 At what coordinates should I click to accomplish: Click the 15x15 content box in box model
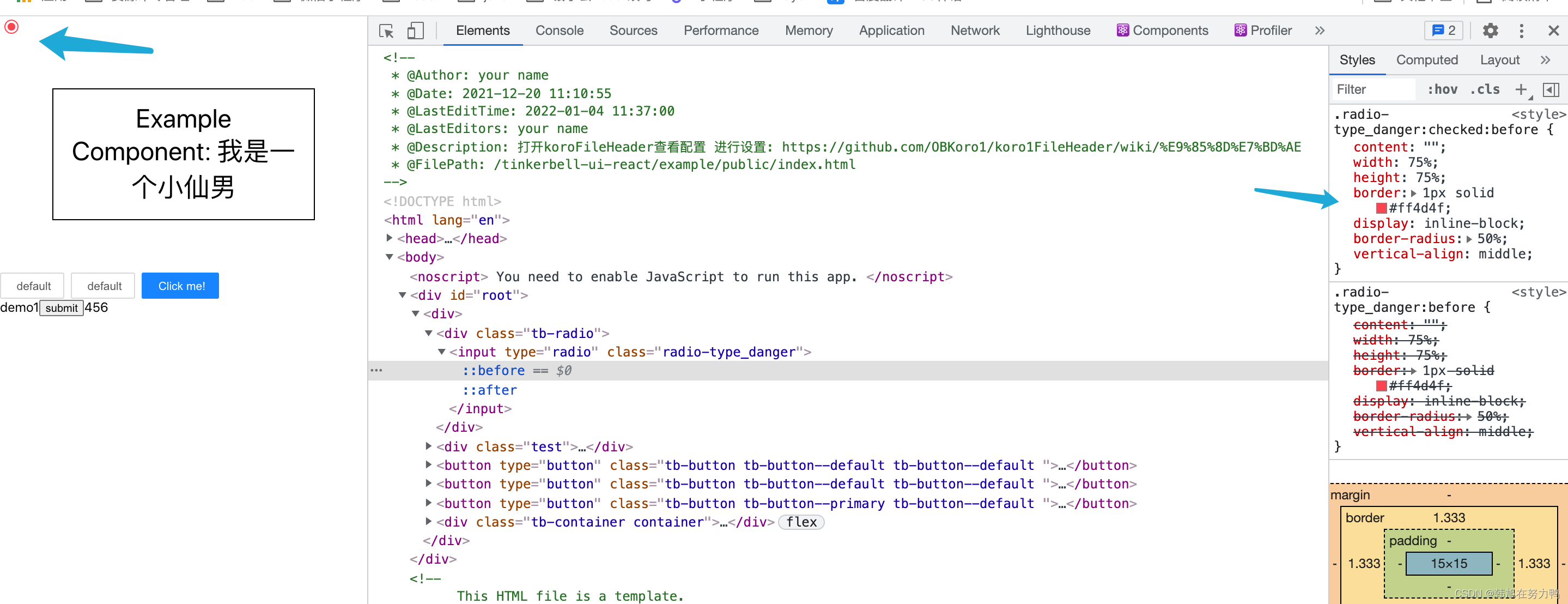[x=1449, y=564]
